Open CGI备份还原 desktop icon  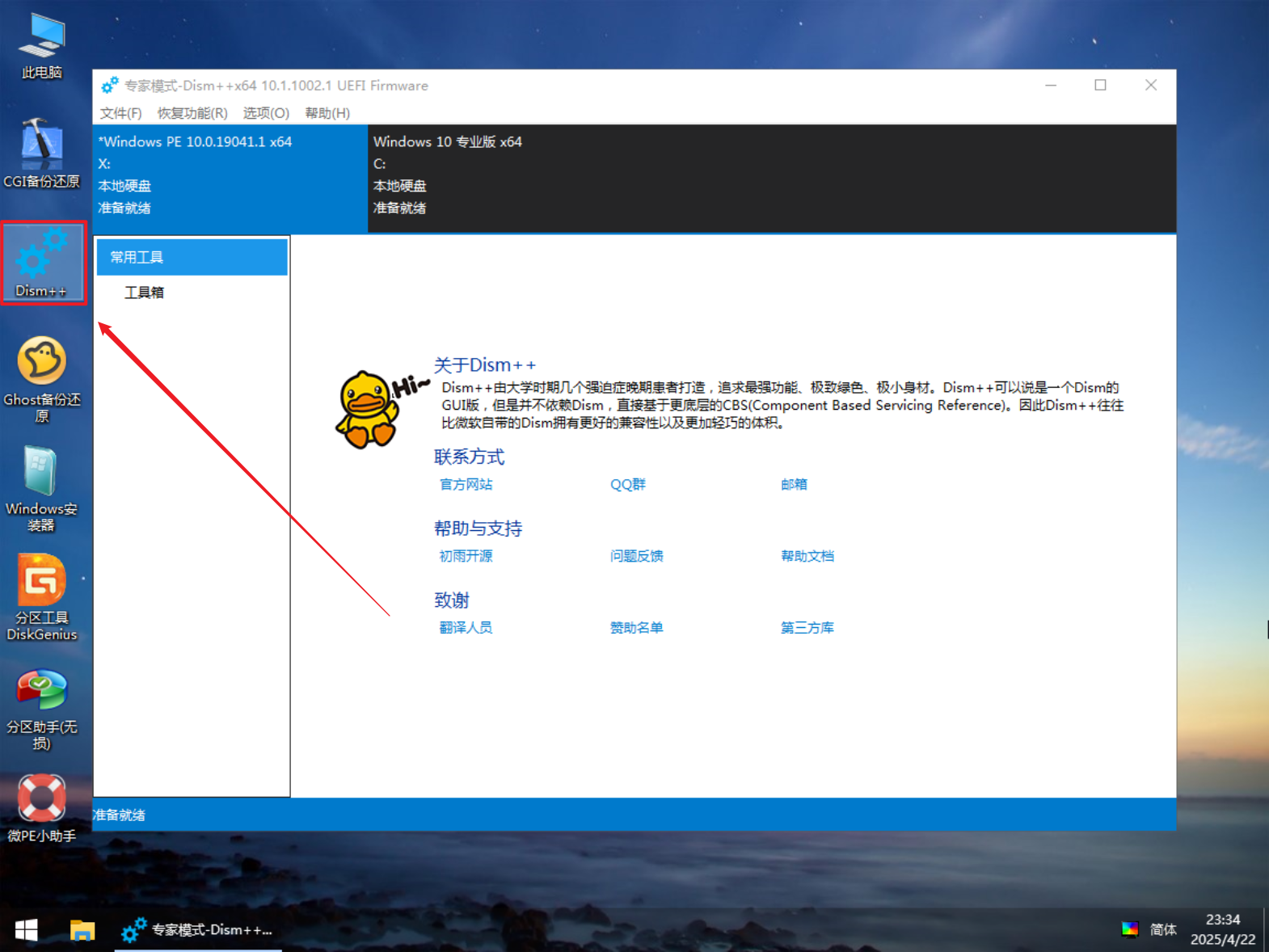point(42,154)
